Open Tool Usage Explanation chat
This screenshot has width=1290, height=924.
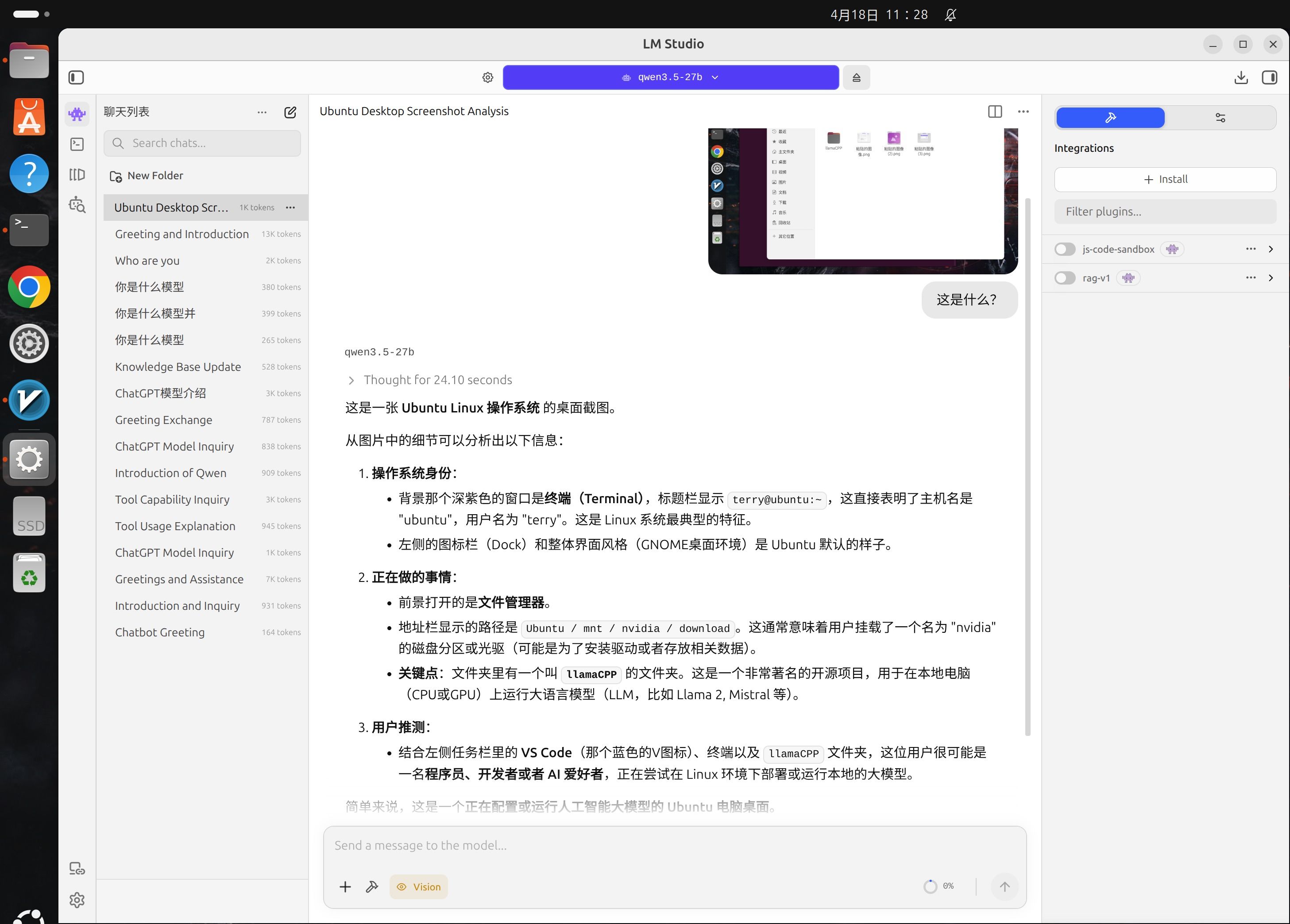[x=206, y=527]
